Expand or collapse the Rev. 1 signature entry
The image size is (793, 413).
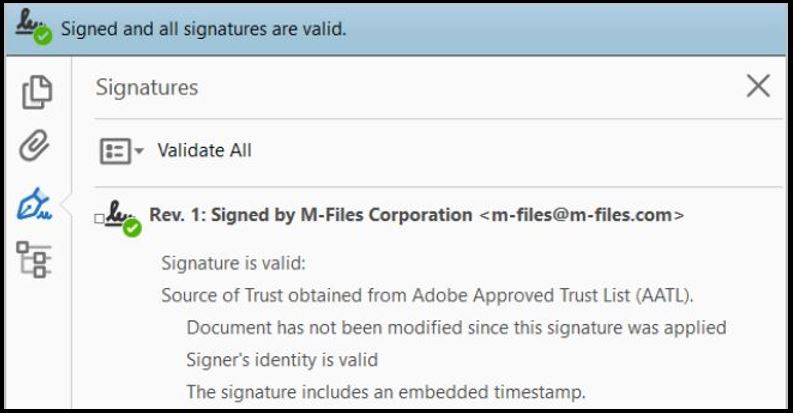click(x=99, y=218)
